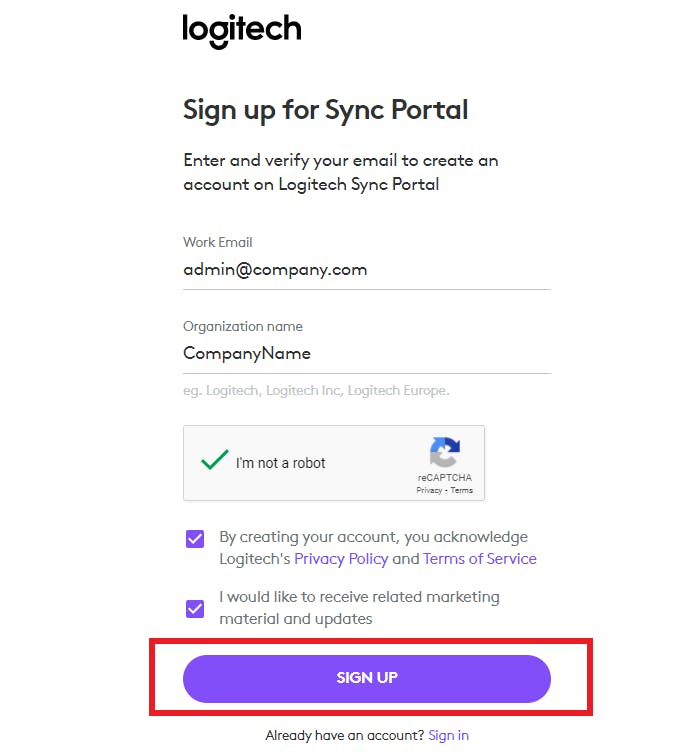
Task: Open the Sign in link
Action: pos(448,735)
